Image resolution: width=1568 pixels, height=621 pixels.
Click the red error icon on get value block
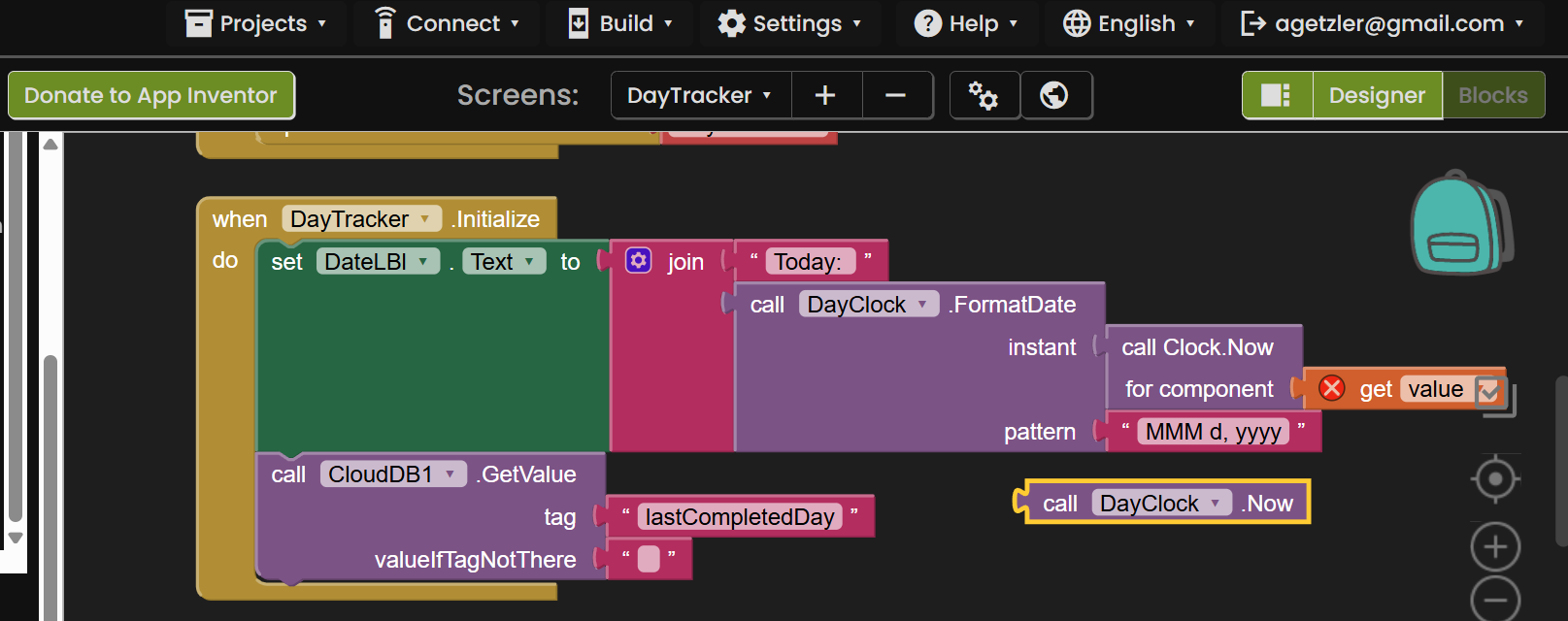point(1332,389)
